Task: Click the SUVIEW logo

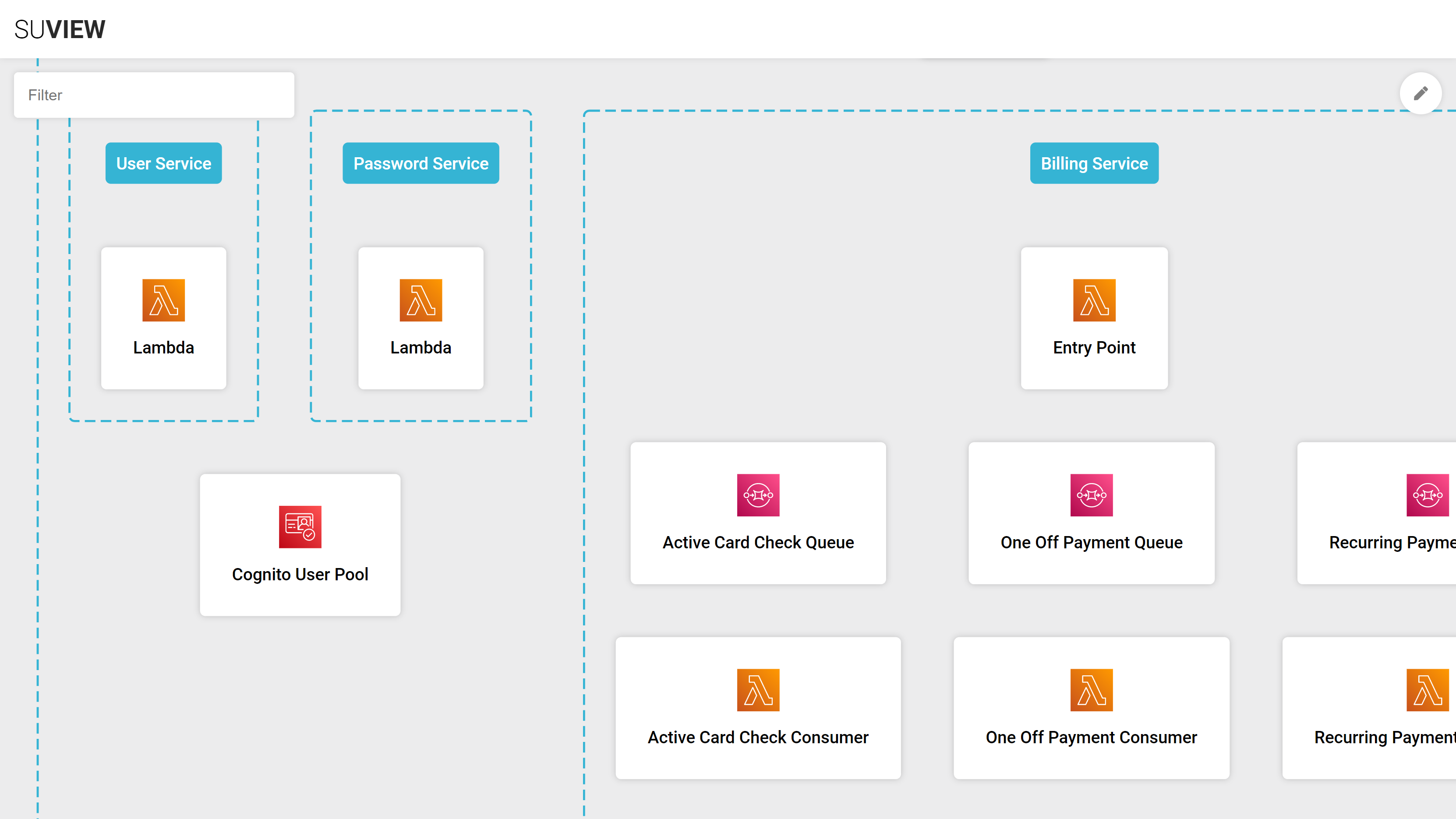Action: [x=60, y=29]
